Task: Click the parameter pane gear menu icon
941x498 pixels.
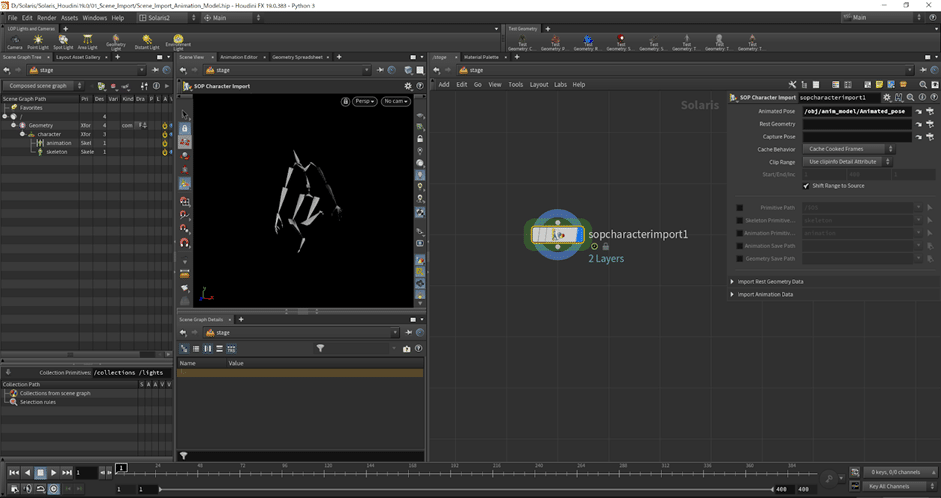Action: (x=887, y=97)
